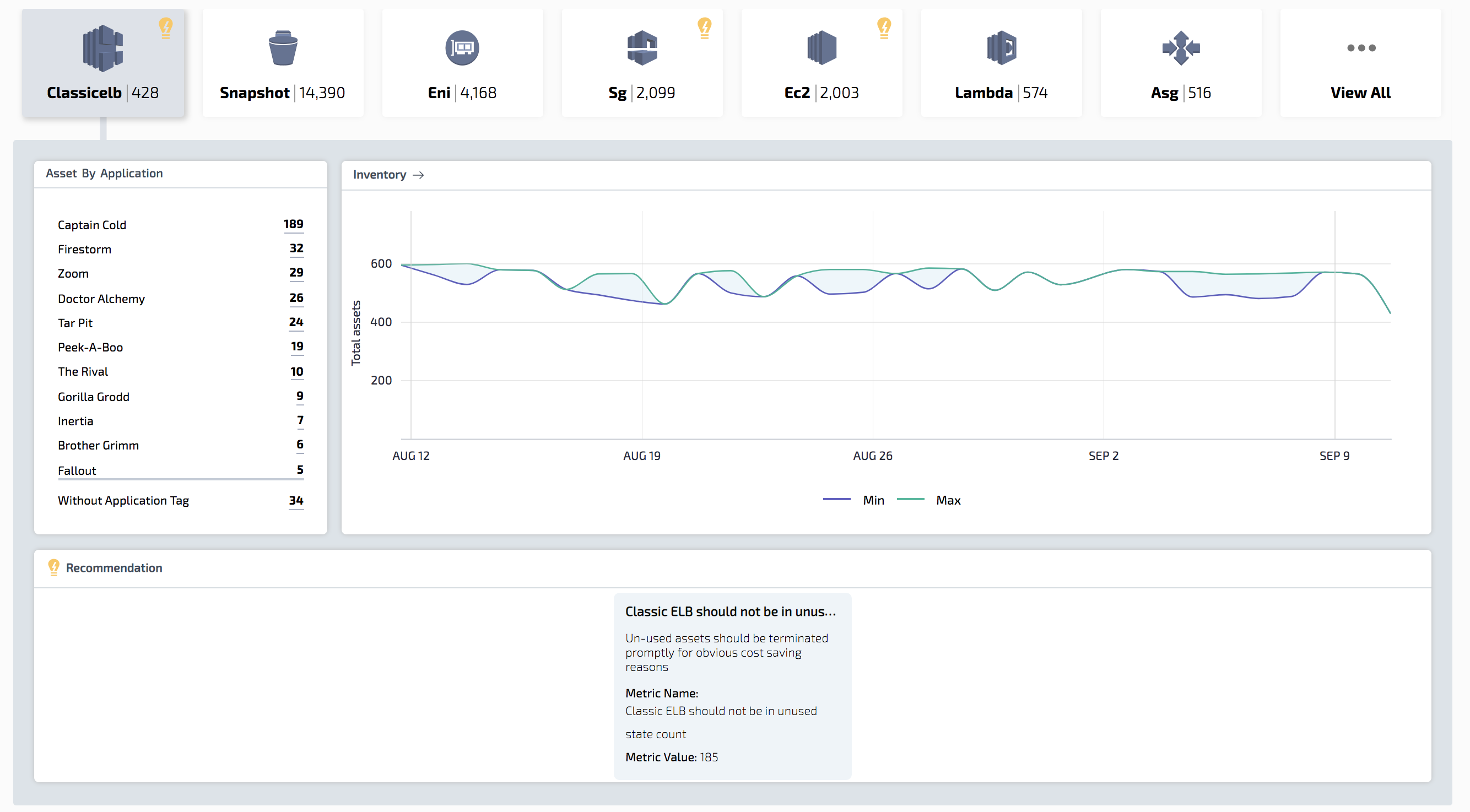This screenshot has width=1470, height=812.
Task: Click the lightbulb on Ec2 tile
Action: point(883,27)
